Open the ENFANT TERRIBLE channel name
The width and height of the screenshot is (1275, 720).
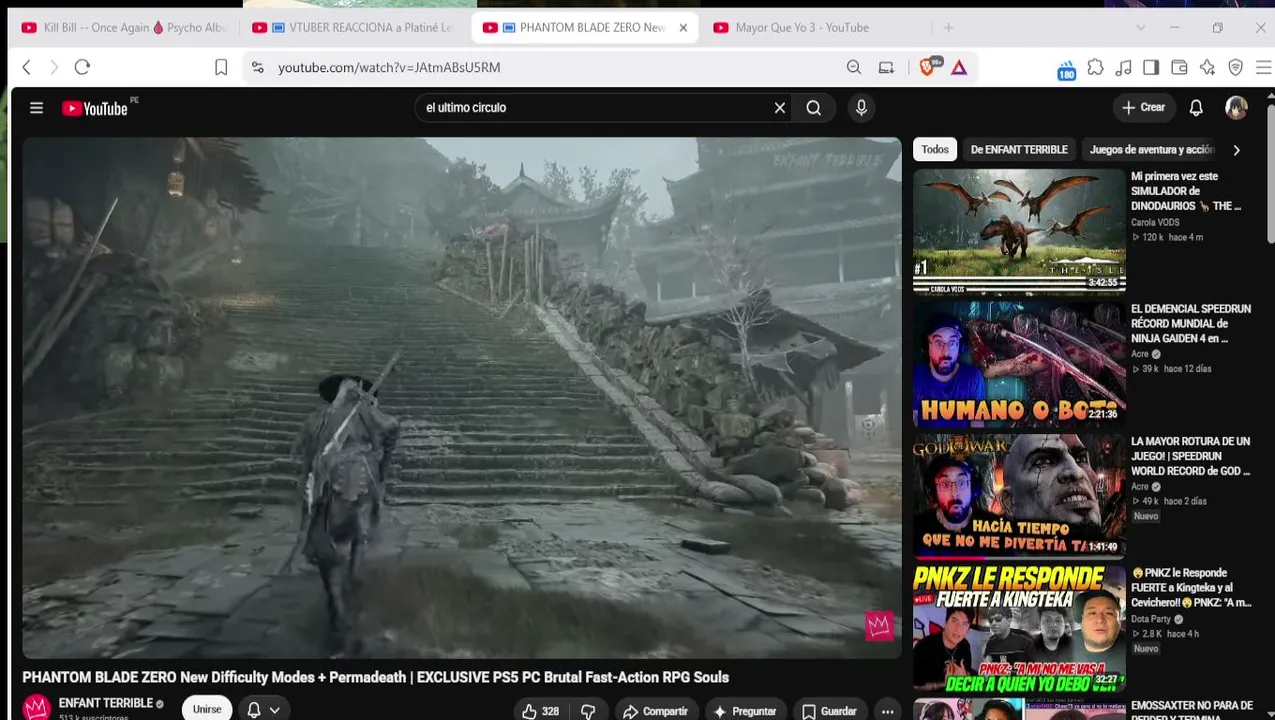[105, 704]
